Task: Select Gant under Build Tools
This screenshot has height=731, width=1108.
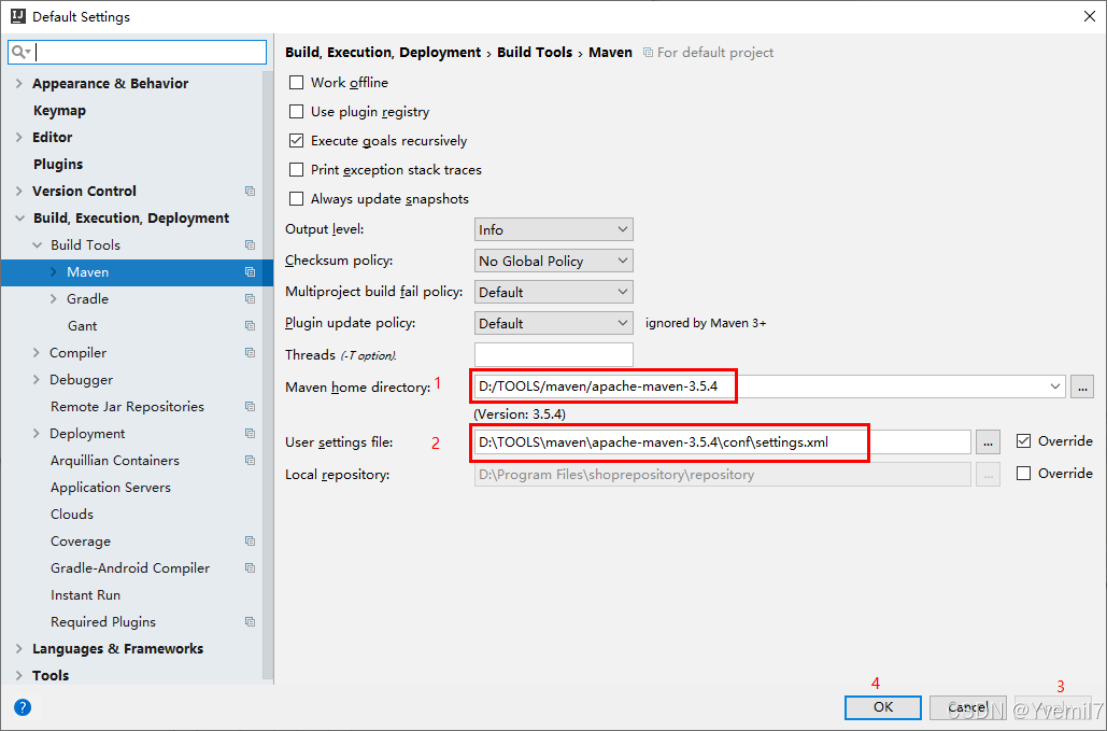Action: point(82,326)
